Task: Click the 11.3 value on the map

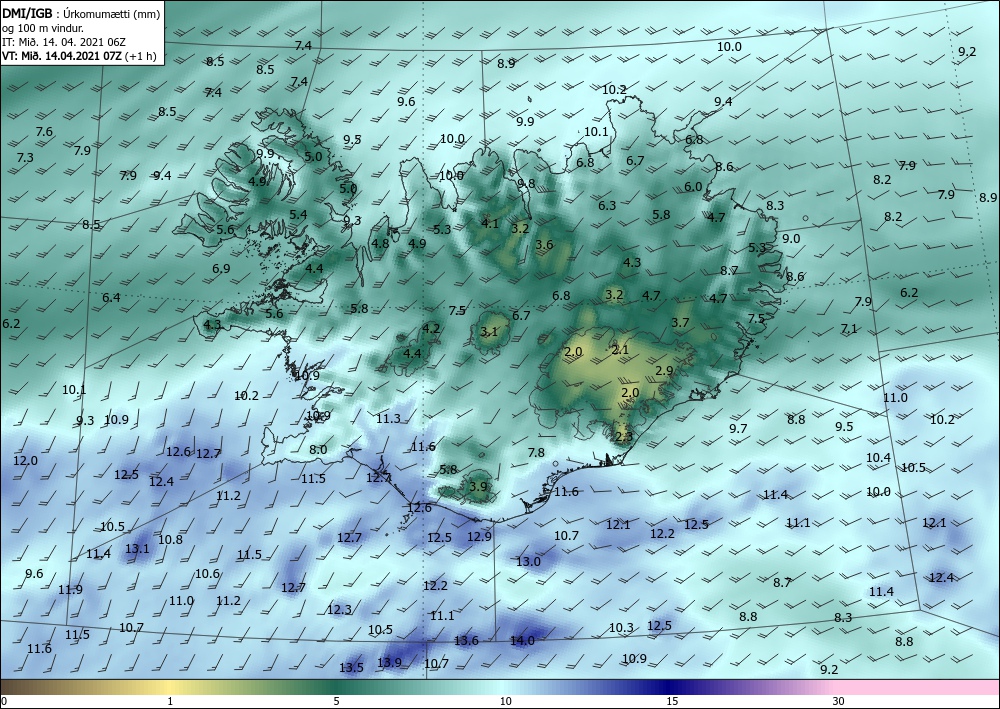Action: (x=388, y=418)
